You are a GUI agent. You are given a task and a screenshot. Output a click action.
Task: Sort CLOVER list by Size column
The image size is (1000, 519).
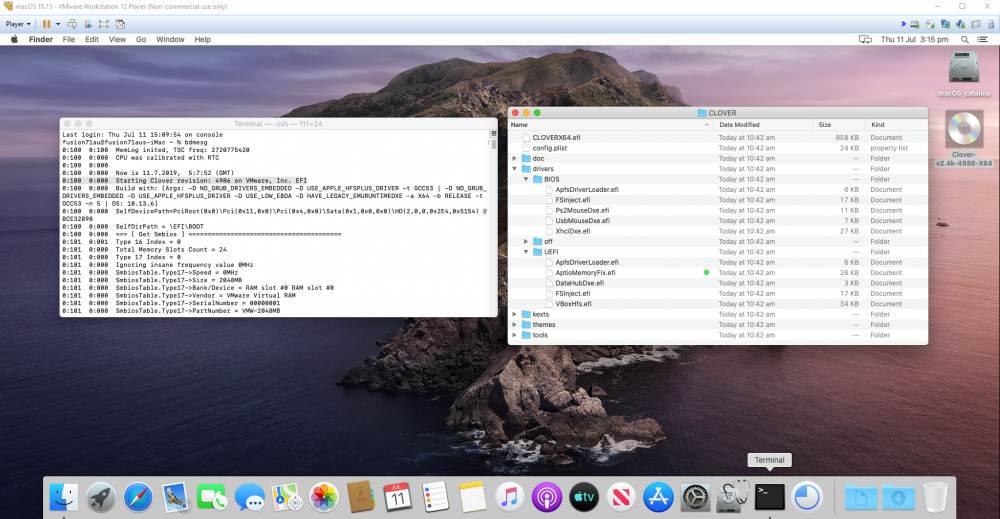click(x=838, y=125)
